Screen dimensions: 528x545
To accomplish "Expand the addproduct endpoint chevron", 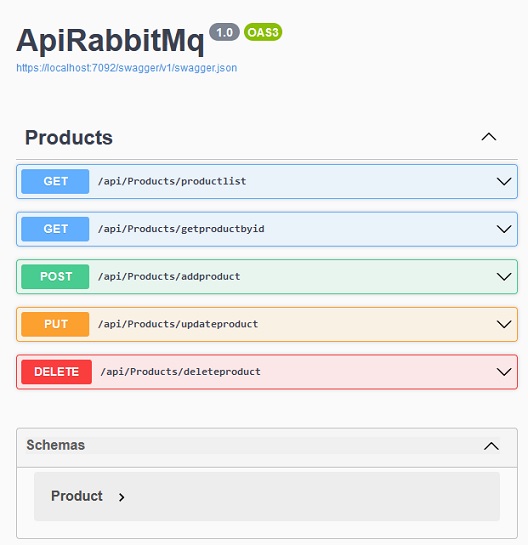I will pyautogui.click(x=504, y=277).
